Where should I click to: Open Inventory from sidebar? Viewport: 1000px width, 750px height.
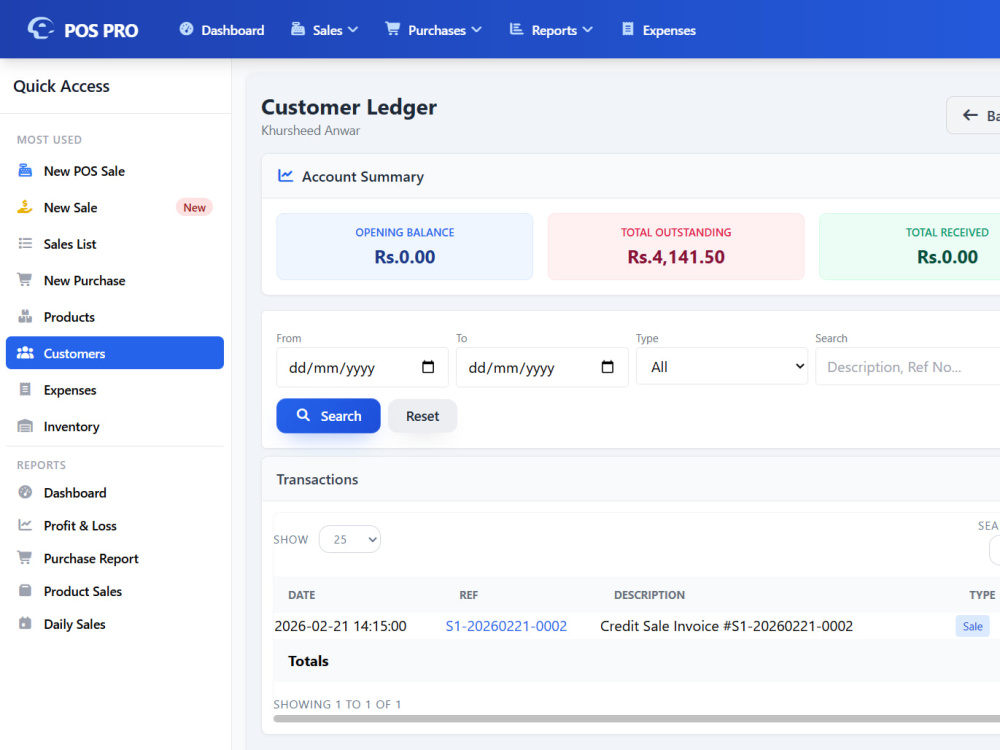(115, 426)
